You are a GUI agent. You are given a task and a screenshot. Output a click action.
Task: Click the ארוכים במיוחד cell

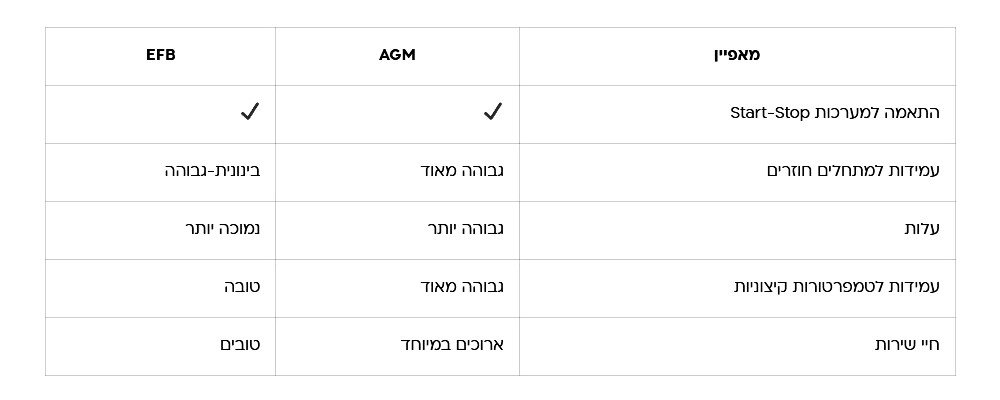(x=452, y=345)
